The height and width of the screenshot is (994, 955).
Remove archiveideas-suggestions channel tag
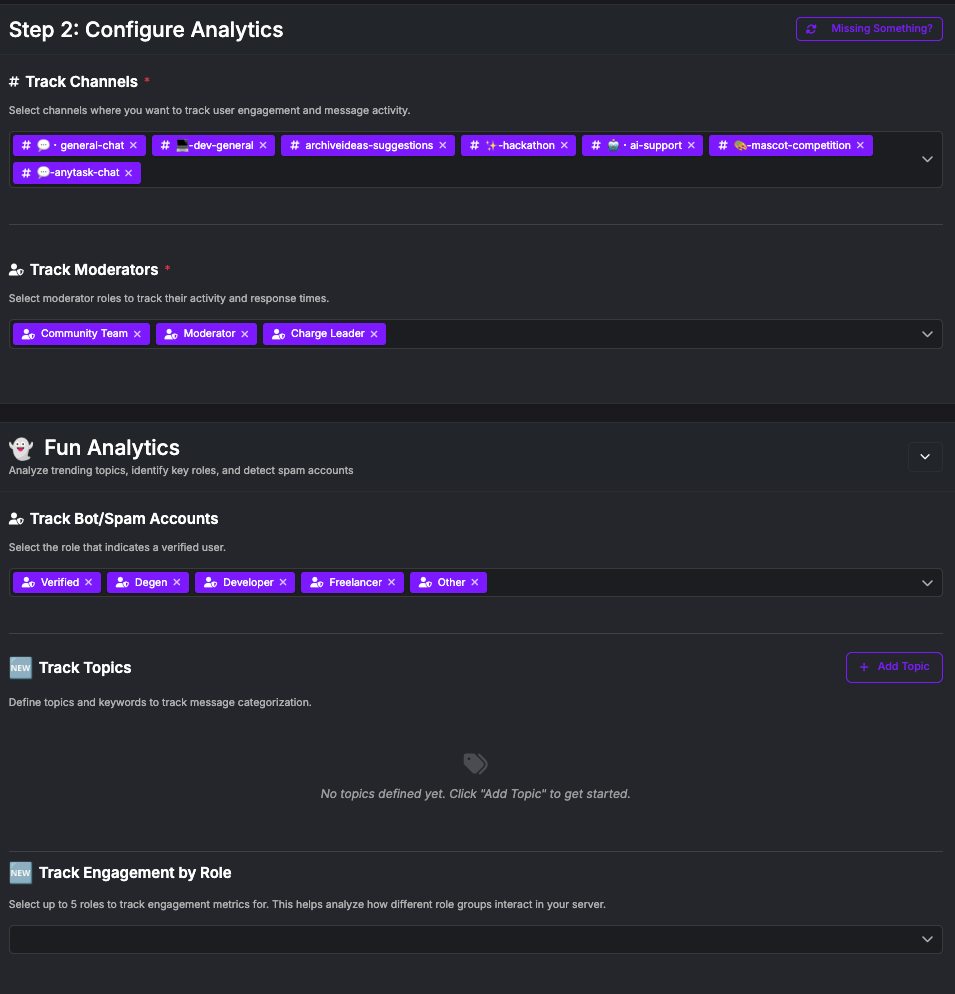coord(443,146)
